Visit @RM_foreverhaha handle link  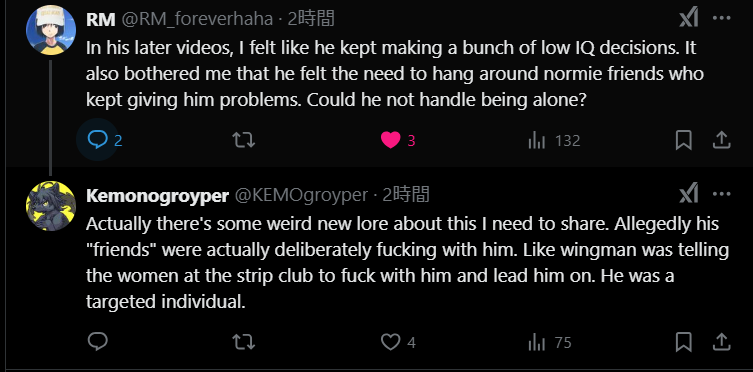point(198,19)
